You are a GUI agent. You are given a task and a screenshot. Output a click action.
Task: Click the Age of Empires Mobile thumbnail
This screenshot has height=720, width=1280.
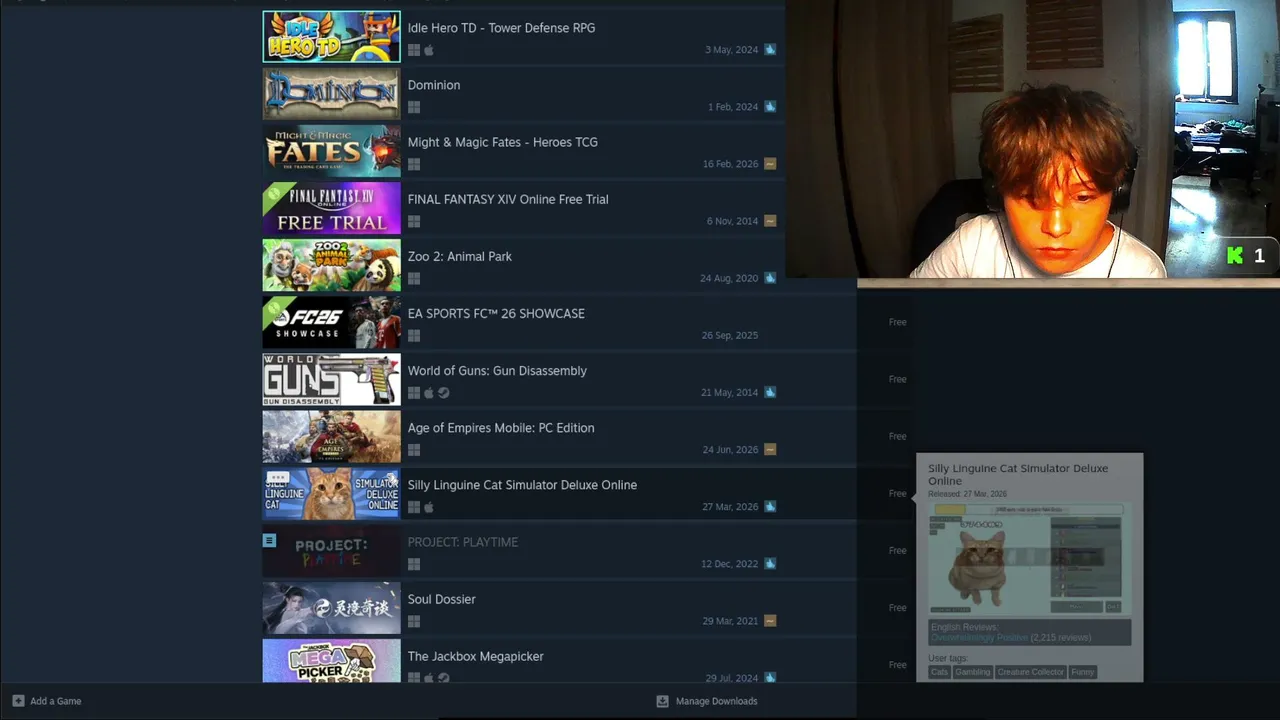(331, 436)
